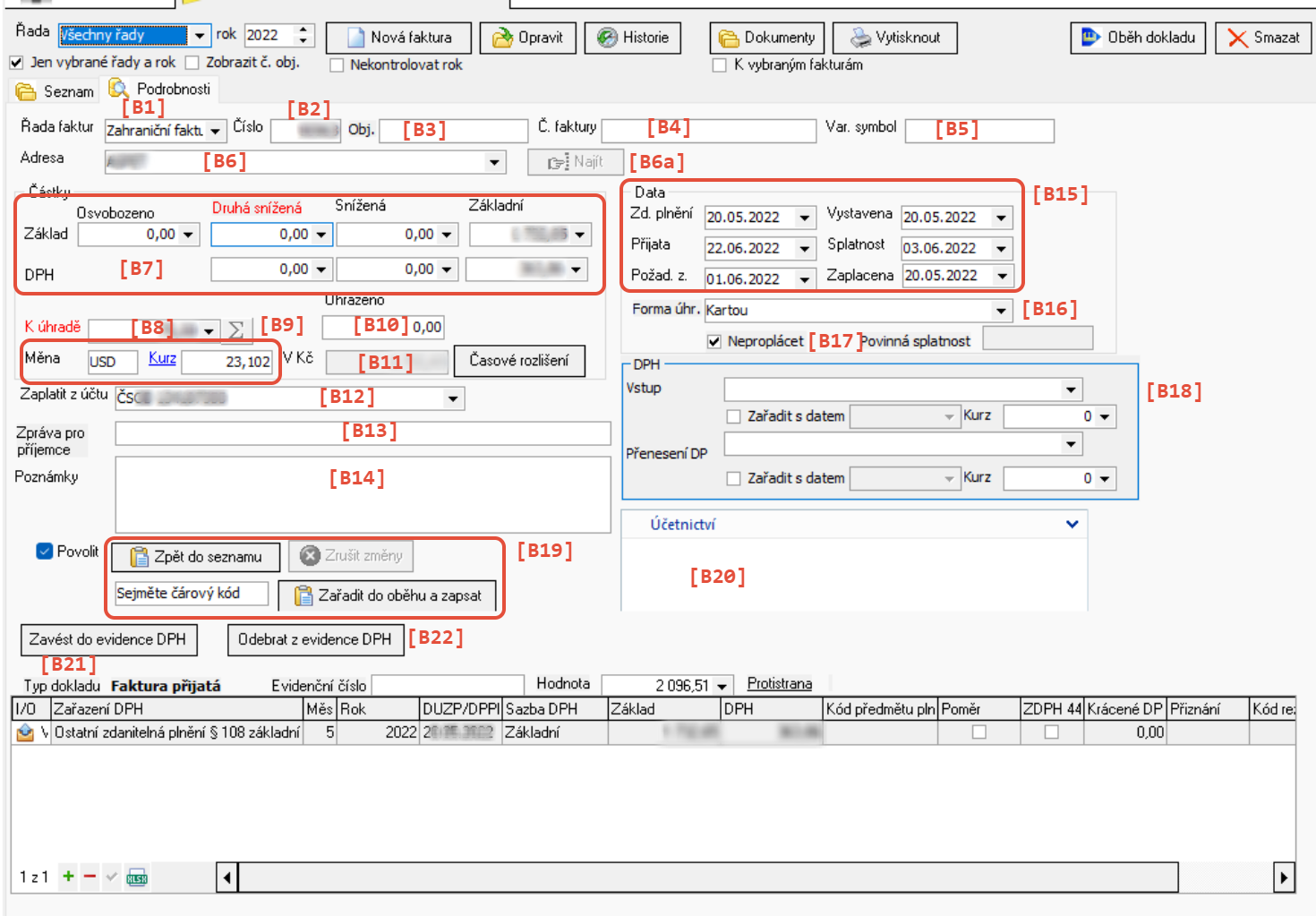Viewport: 1316px width, 916px height.
Task: Click Zavést do evidence DPH button
Action: 108,639
